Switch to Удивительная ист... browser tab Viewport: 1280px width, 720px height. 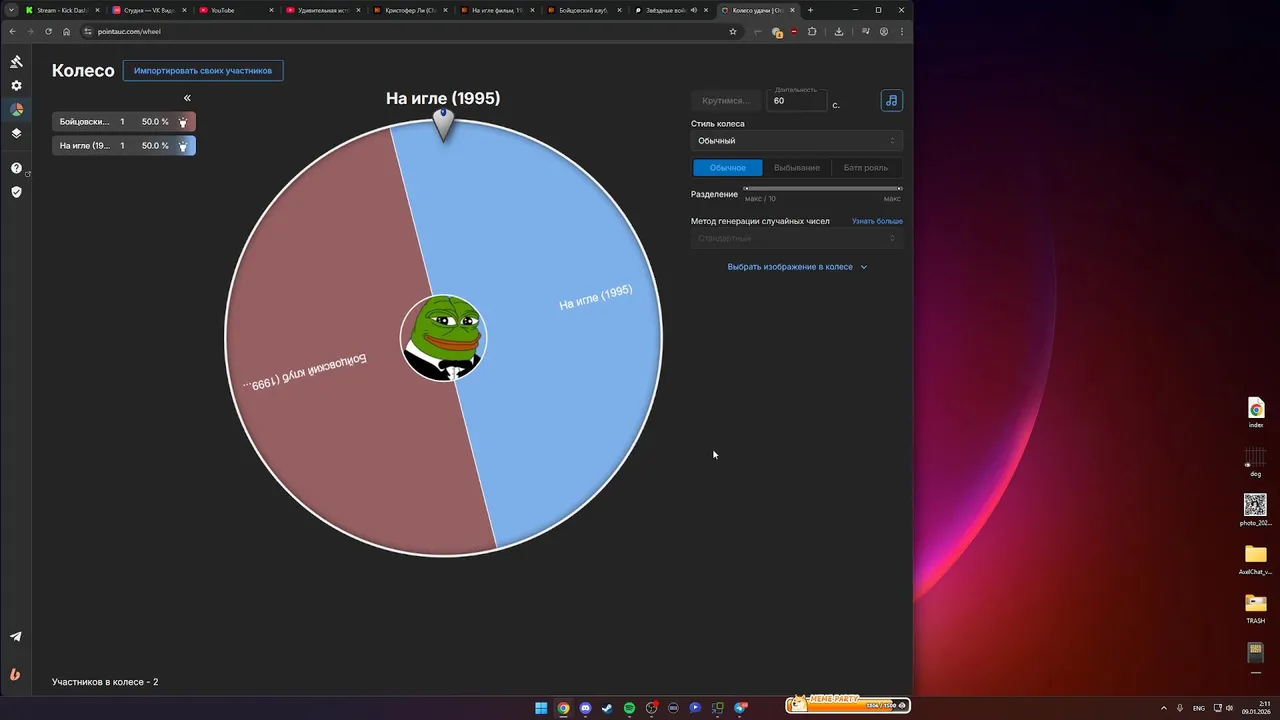tap(322, 10)
